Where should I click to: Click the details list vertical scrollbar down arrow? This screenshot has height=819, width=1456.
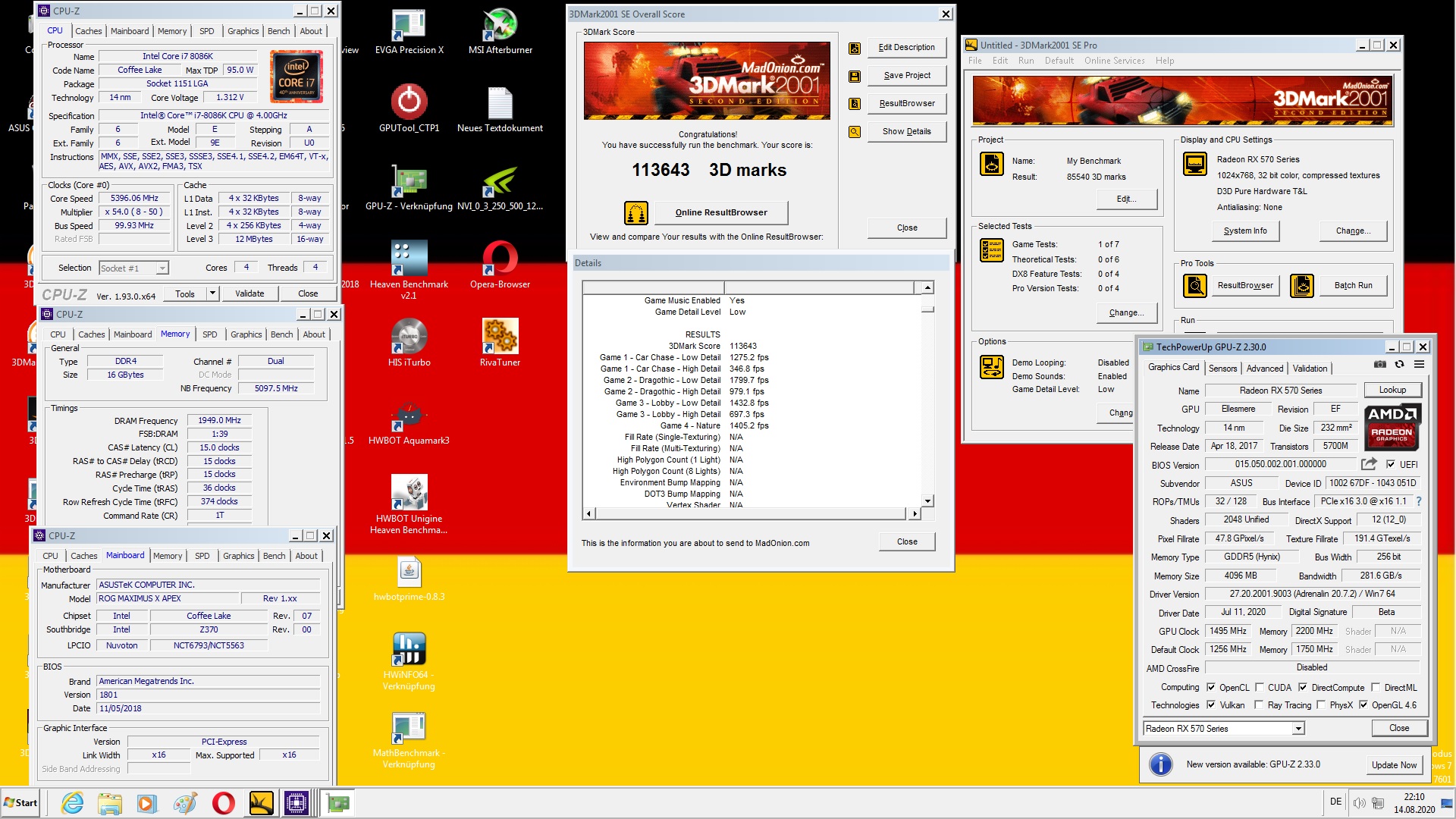pyautogui.click(x=927, y=501)
